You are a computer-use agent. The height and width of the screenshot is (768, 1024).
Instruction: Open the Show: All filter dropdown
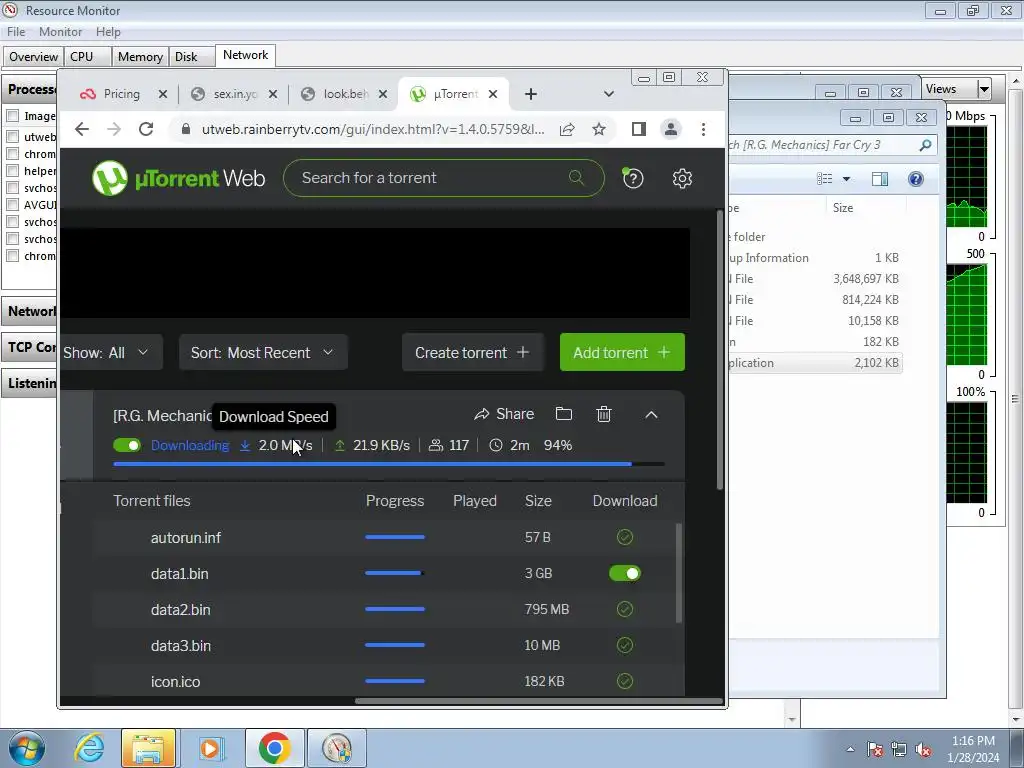110,353
